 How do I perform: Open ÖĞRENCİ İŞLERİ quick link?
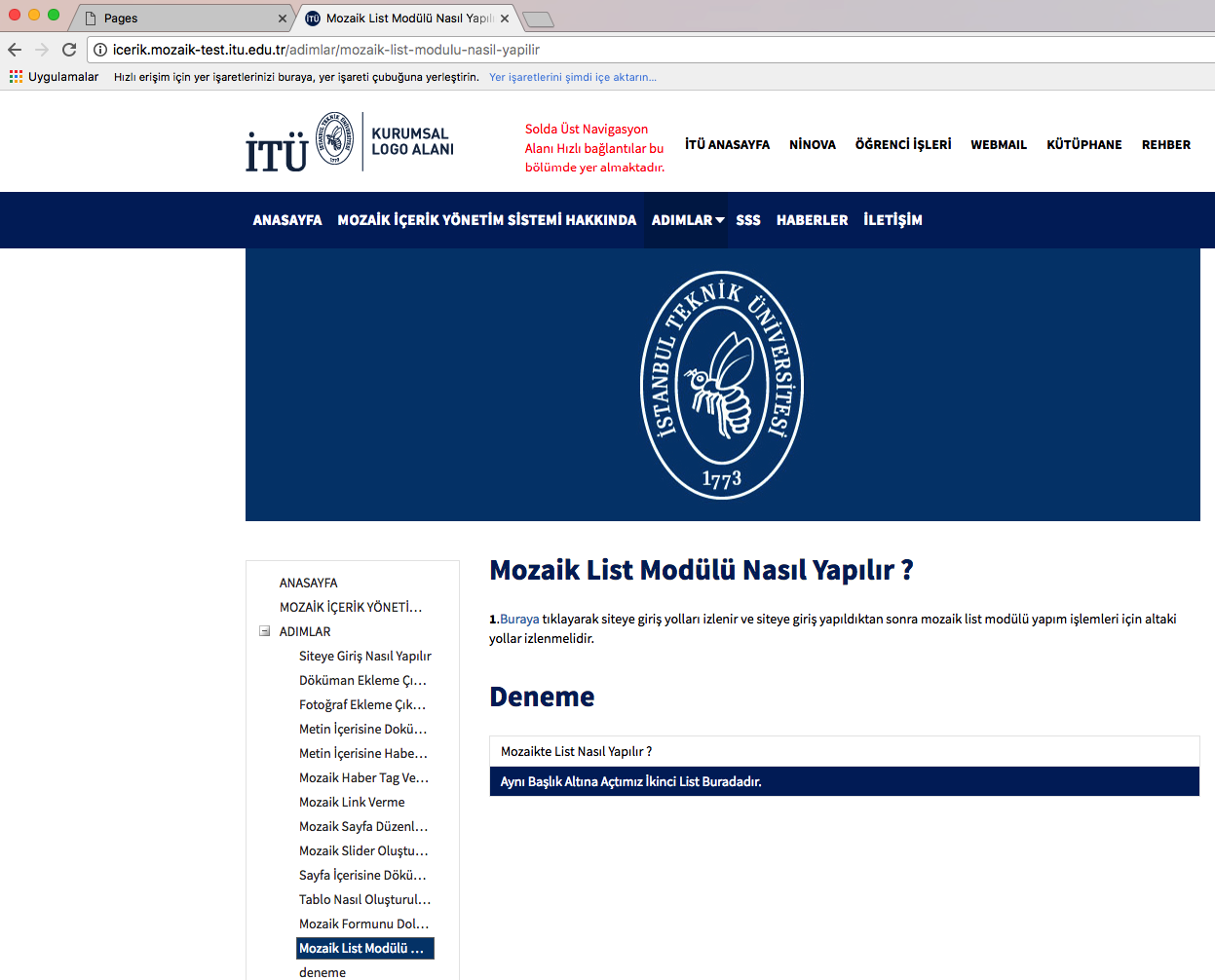point(903,144)
